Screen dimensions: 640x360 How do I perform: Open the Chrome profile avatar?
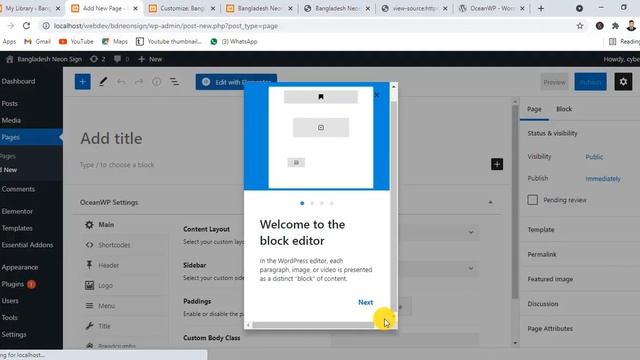click(631, 26)
